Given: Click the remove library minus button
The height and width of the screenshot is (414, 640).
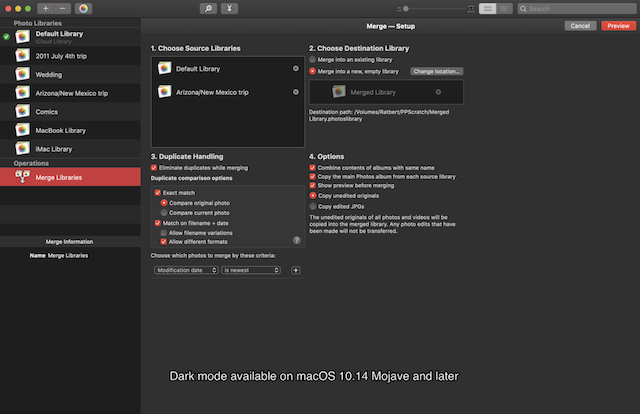Looking at the screenshot, I should (x=62, y=8).
